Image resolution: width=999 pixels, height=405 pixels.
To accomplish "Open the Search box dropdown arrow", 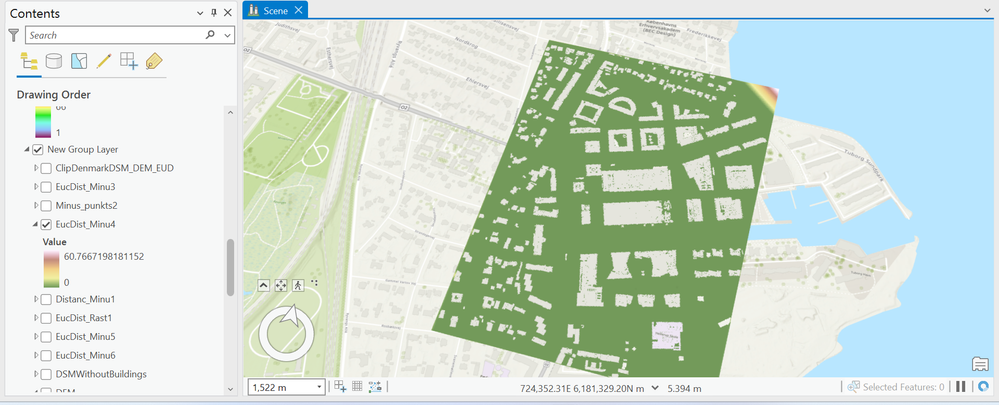I will [227, 36].
